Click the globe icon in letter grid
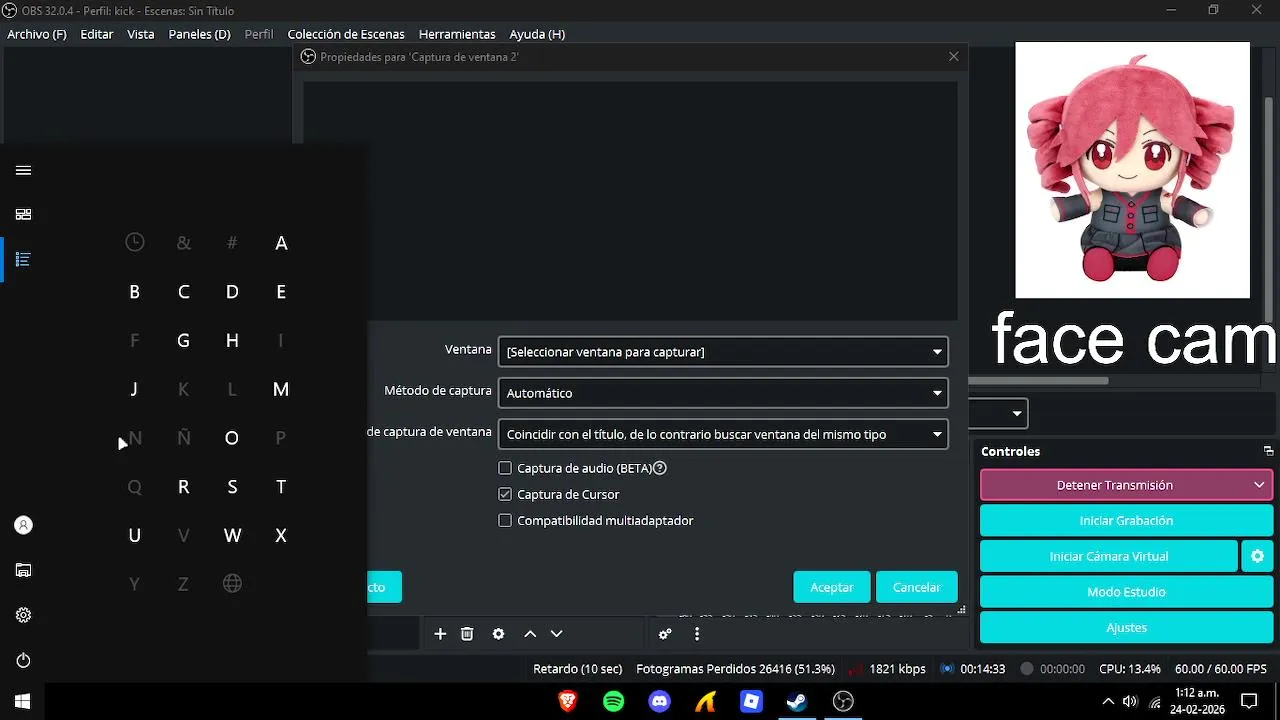Image resolution: width=1280 pixels, height=720 pixels. [232, 583]
